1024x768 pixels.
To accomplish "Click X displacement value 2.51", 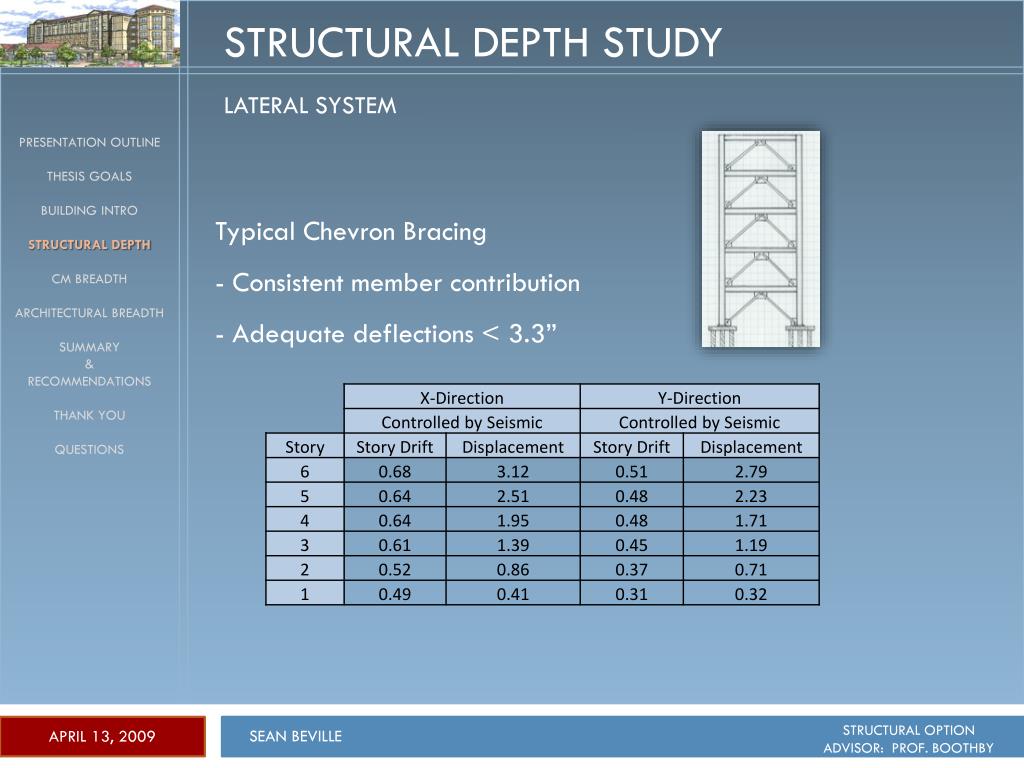I will [x=513, y=496].
